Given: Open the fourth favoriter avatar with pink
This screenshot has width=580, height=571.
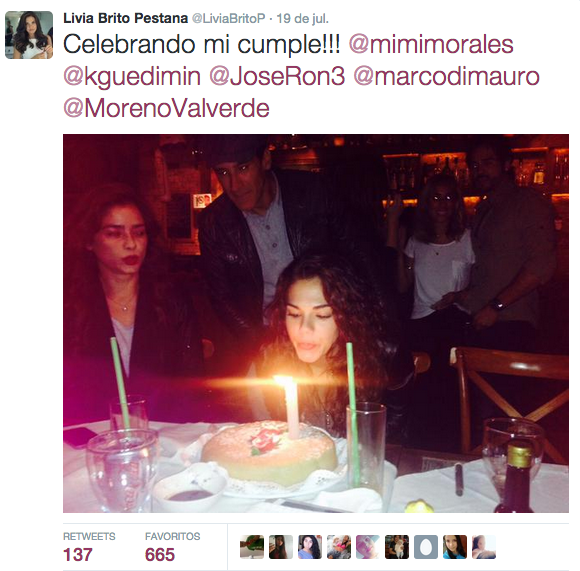Looking at the screenshot, I should 339,547.
